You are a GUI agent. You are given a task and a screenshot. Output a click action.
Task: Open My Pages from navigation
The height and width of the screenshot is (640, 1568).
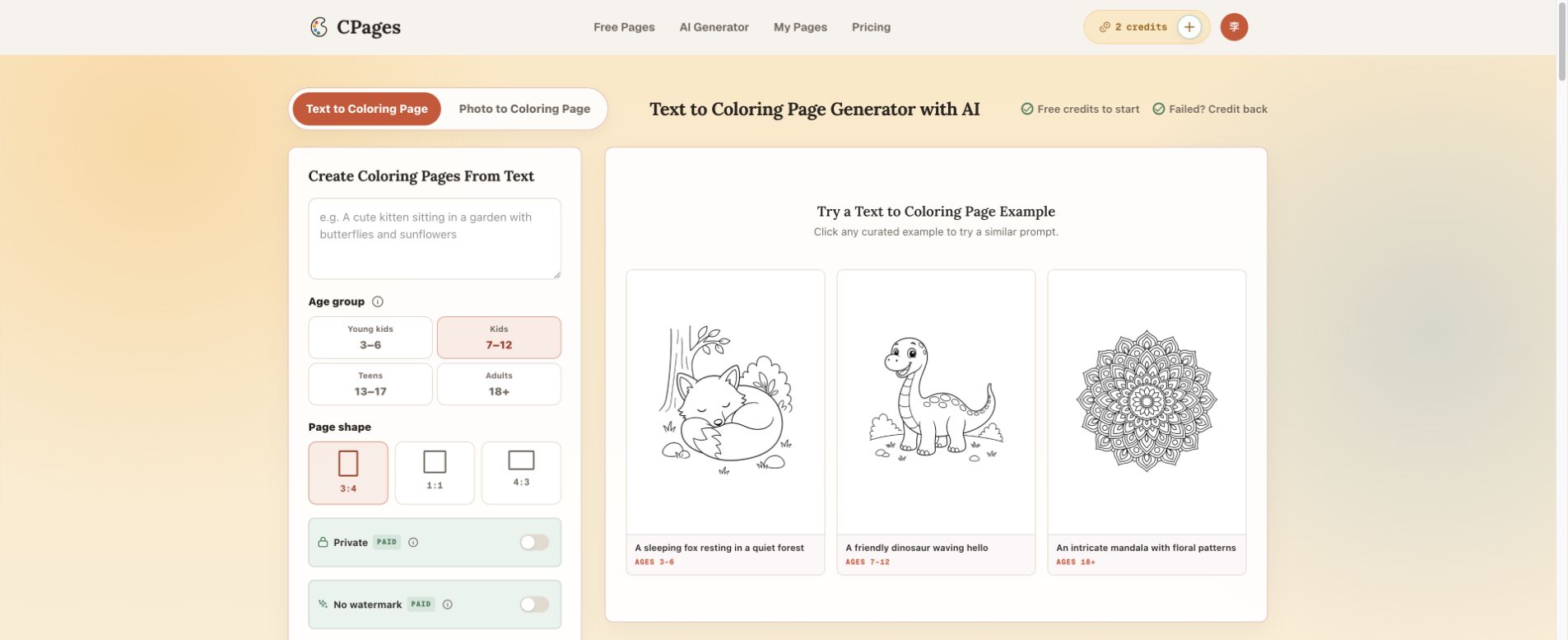pyautogui.click(x=800, y=27)
